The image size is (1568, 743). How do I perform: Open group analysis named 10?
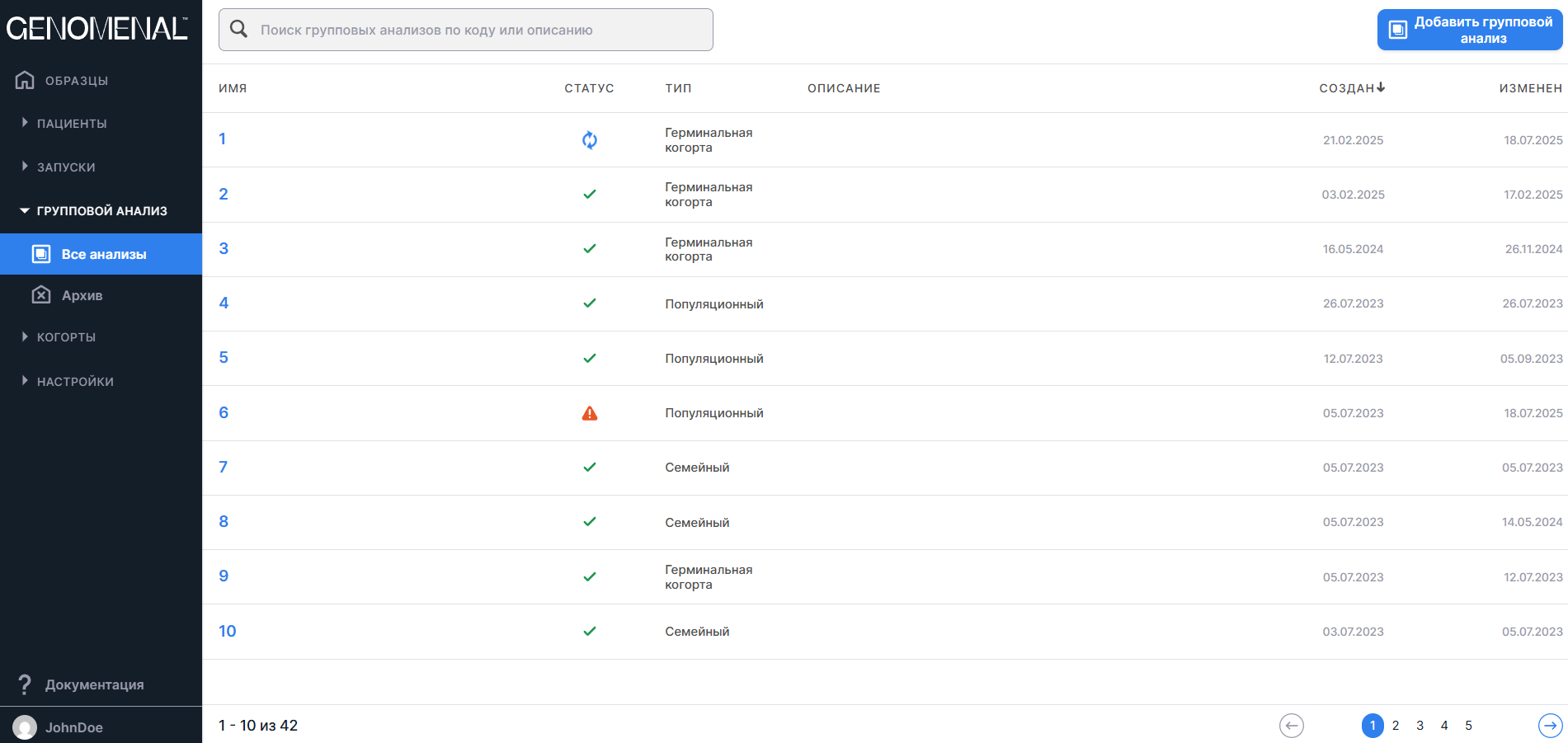tap(227, 631)
